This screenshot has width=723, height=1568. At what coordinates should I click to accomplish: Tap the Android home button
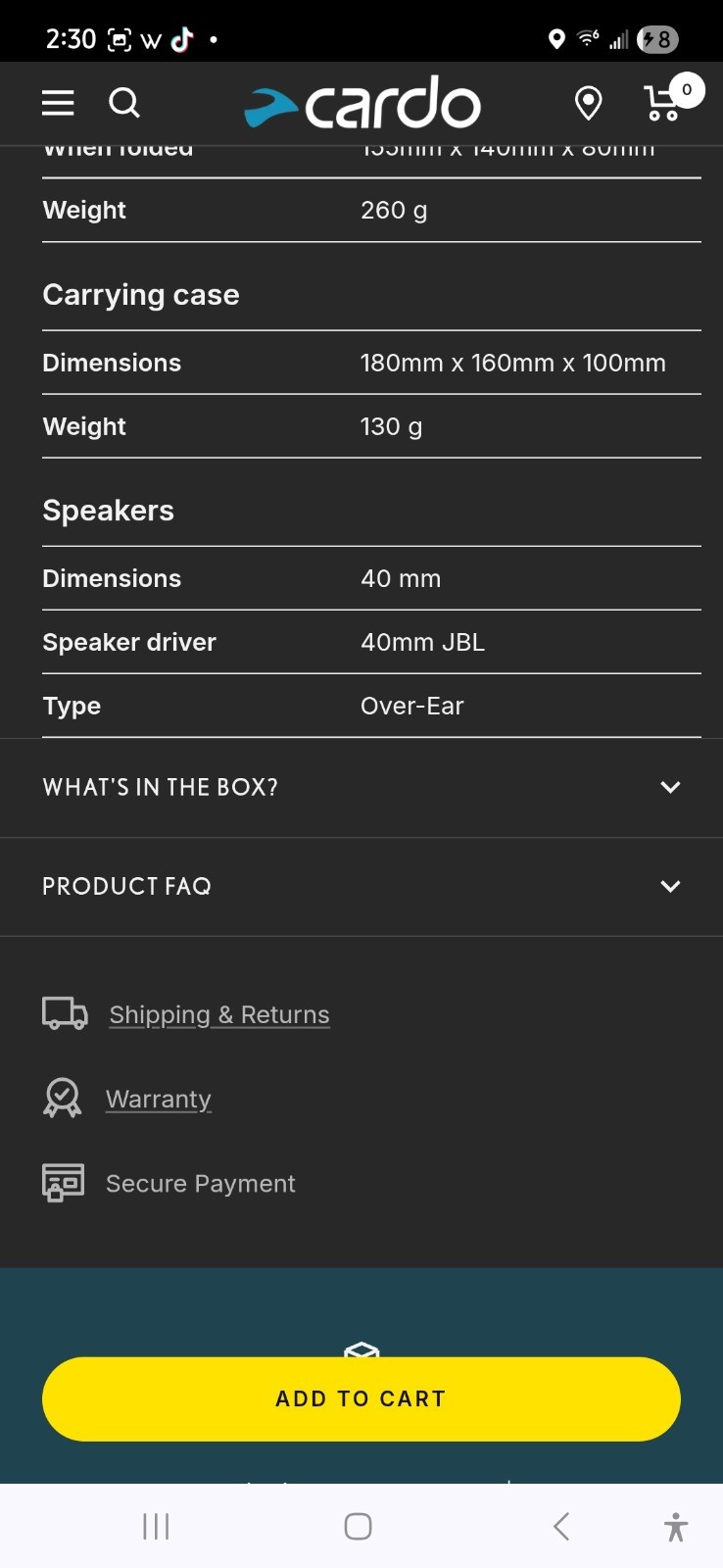359,1526
